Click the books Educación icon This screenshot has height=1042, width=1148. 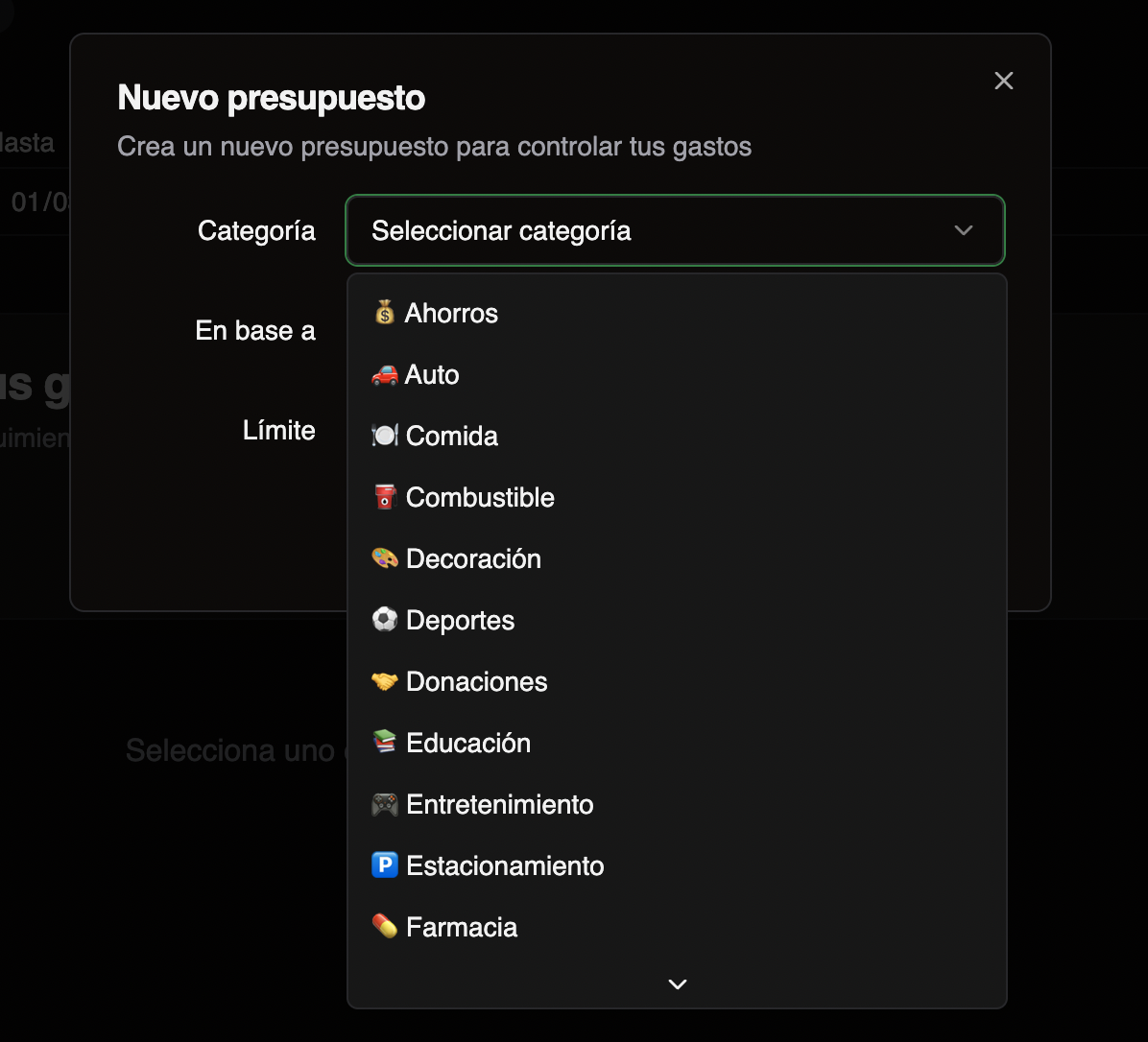point(384,743)
